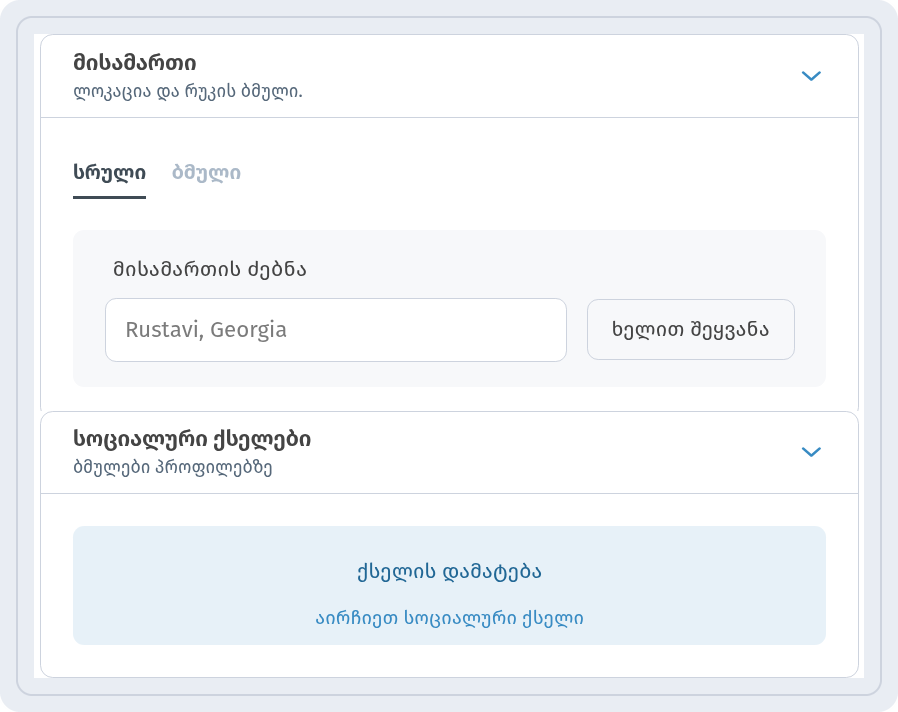Click the ხელით შეყვანა button
This screenshot has width=898, height=712.
pos(691,329)
